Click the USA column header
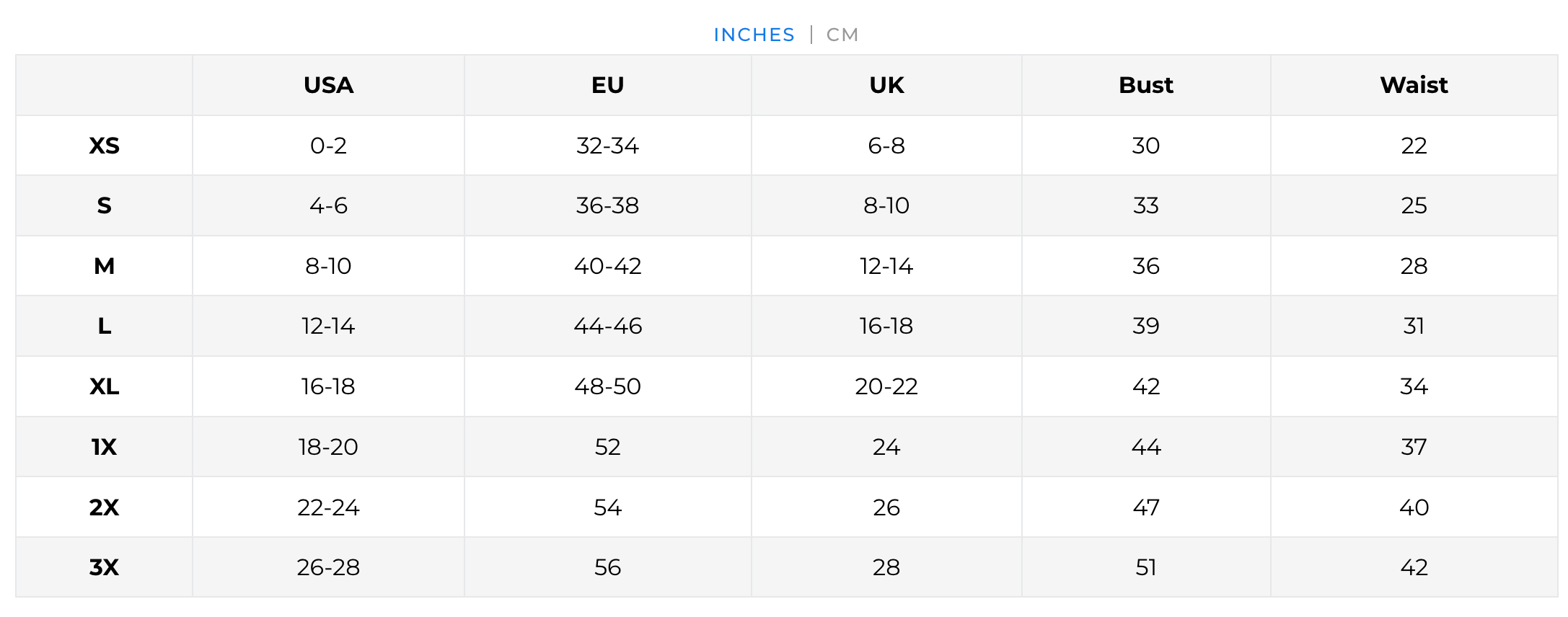This screenshot has height=617, width=1568. tap(328, 85)
